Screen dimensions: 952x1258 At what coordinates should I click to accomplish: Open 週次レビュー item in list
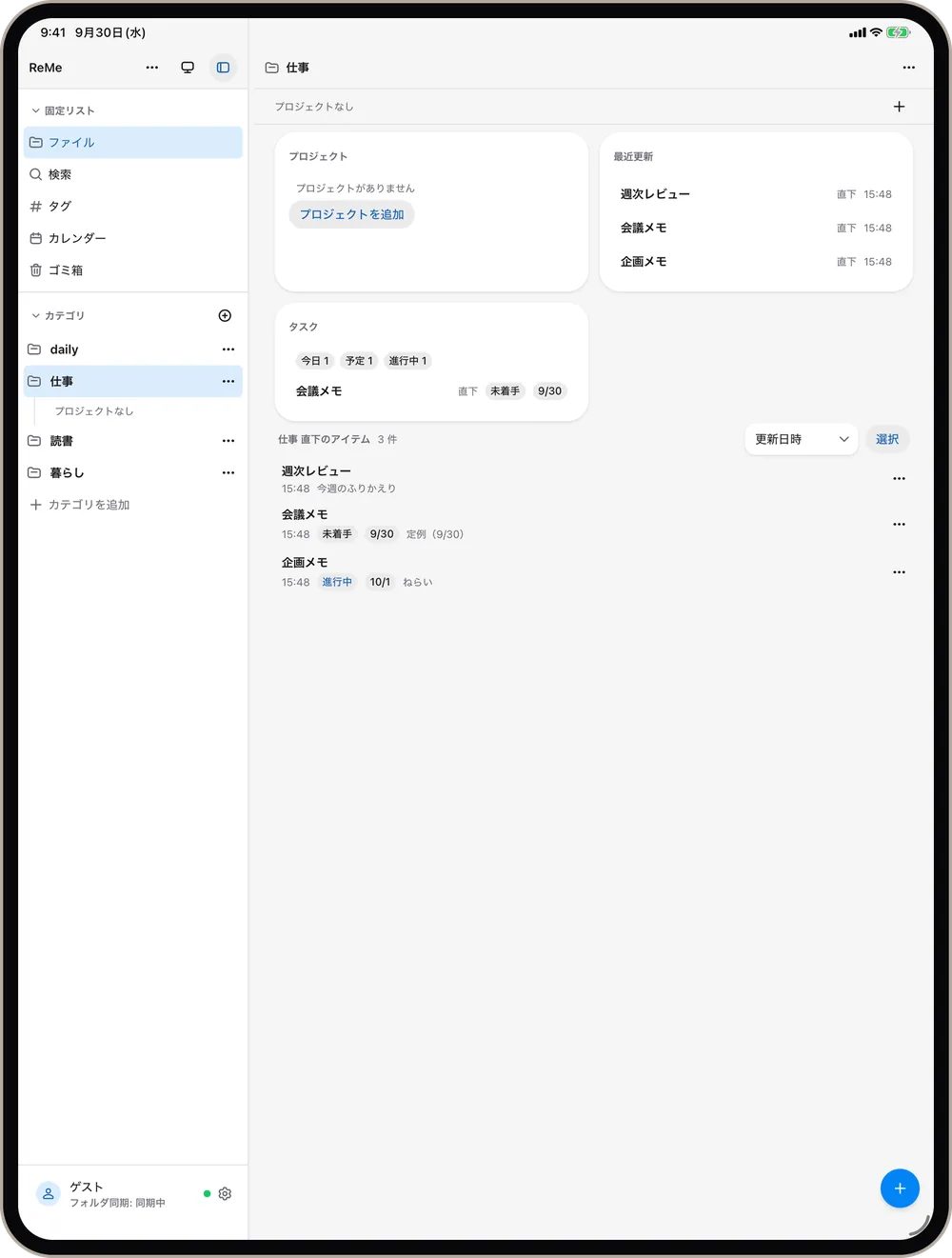coord(316,471)
